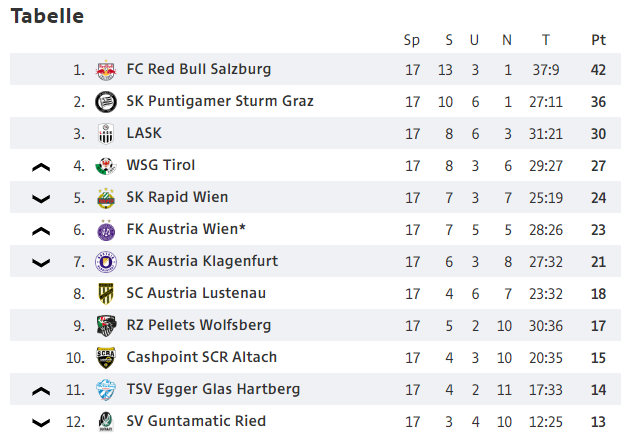Click the SK Rapid Wien crest
The image size is (633, 440).
point(106,198)
